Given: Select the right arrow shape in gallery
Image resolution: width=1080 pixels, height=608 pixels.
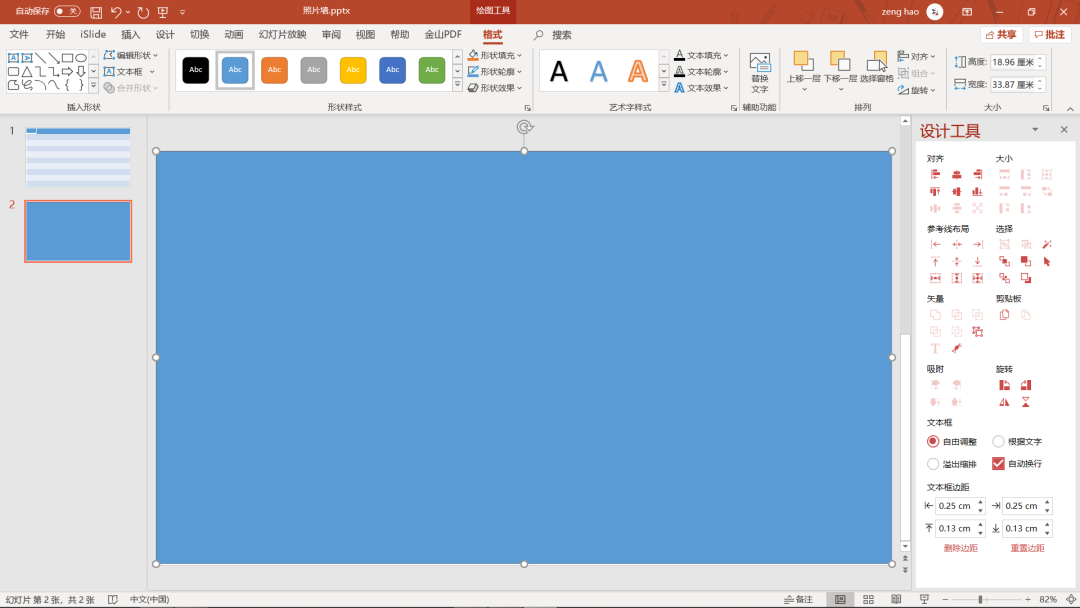Looking at the screenshot, I should click(68, 72).
